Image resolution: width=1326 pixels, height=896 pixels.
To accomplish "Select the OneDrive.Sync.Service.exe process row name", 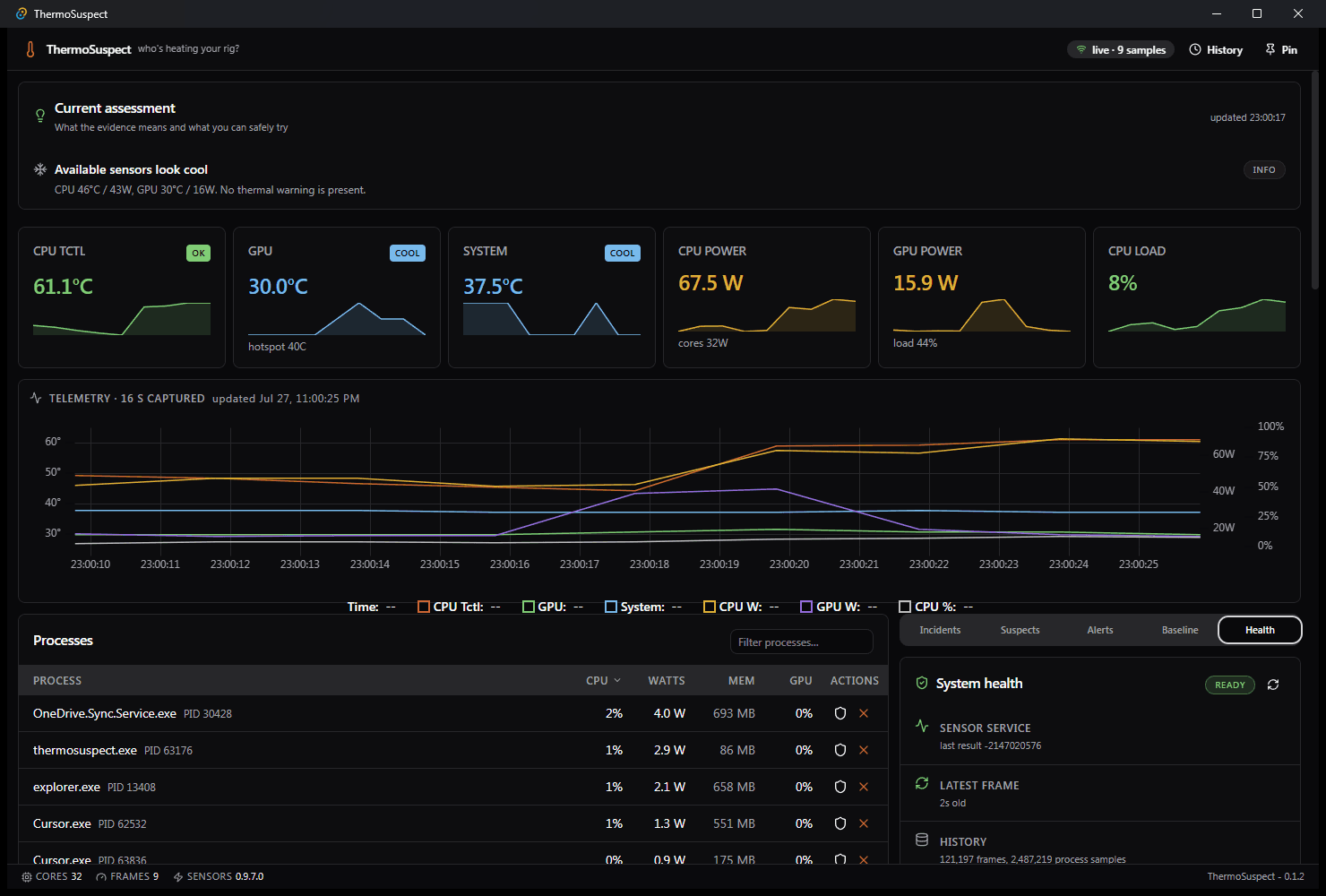I will coord(105,713).
